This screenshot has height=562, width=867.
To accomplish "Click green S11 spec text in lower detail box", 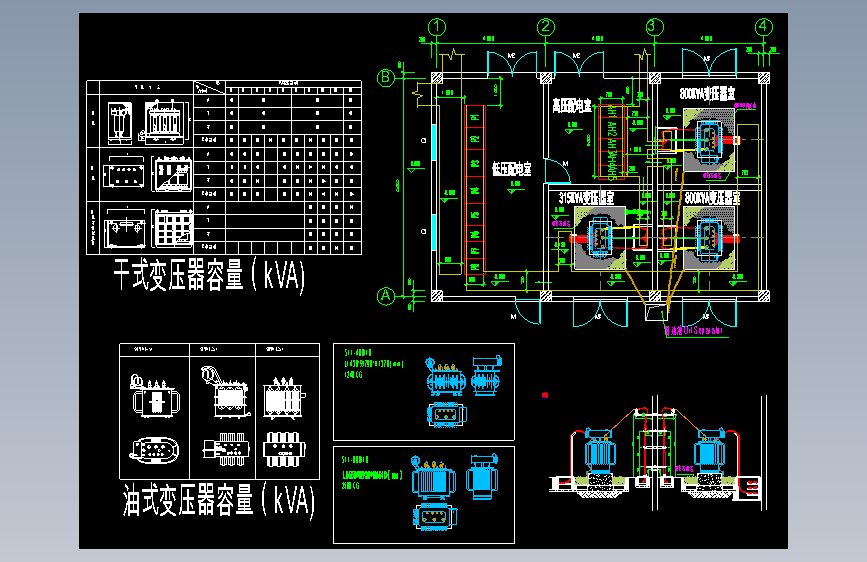I will pos(372,472).
